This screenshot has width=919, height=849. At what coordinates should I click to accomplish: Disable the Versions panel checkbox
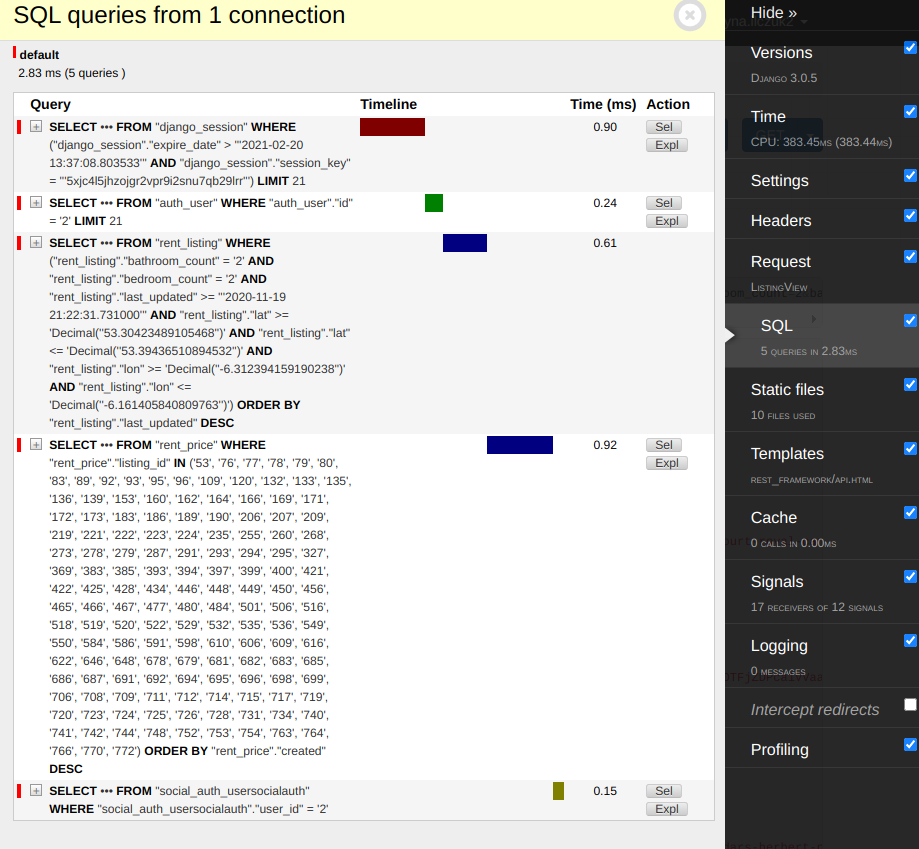click(x=910, y=48)
